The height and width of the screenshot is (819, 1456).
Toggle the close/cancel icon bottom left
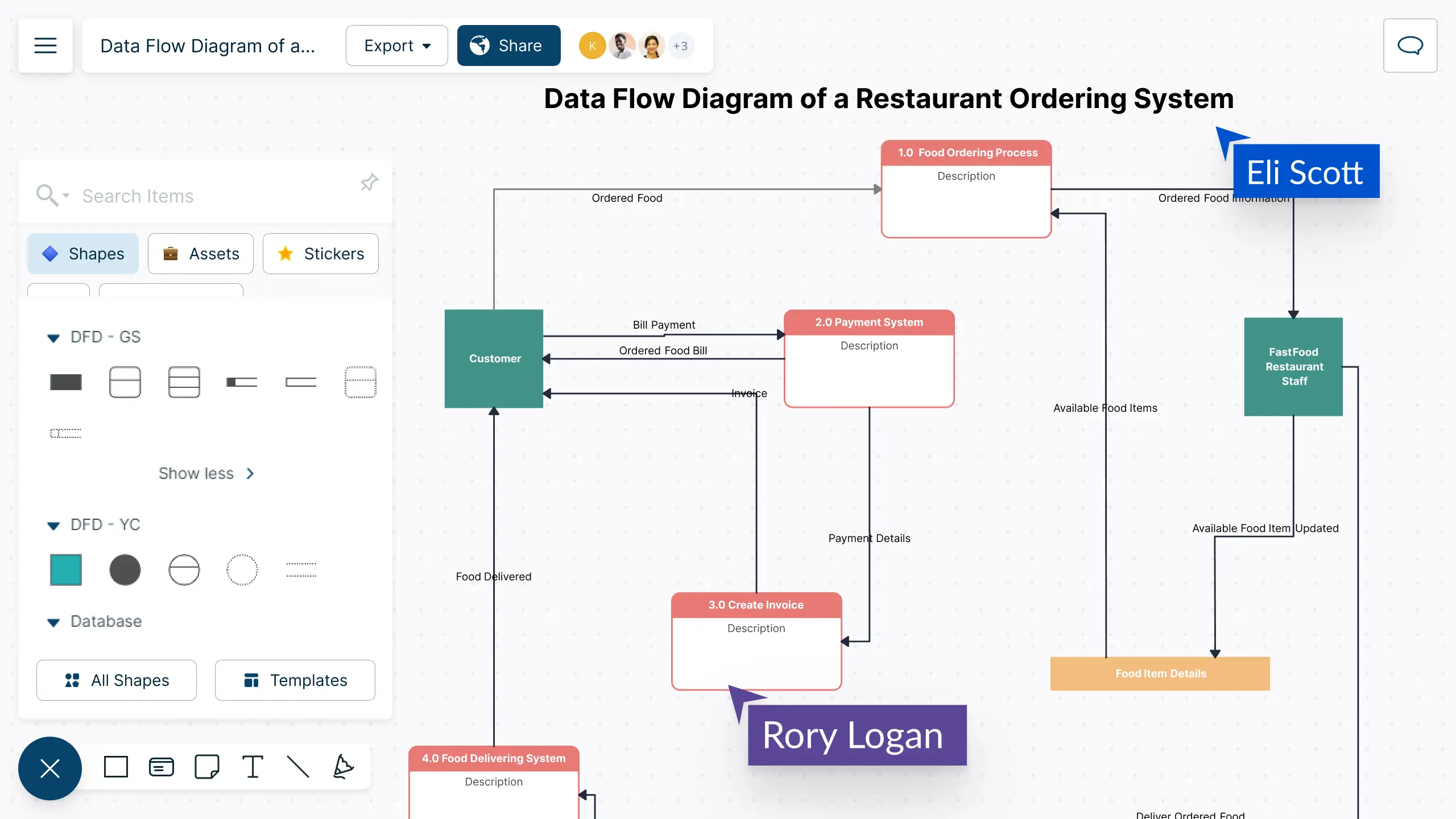tap(50, 768)
